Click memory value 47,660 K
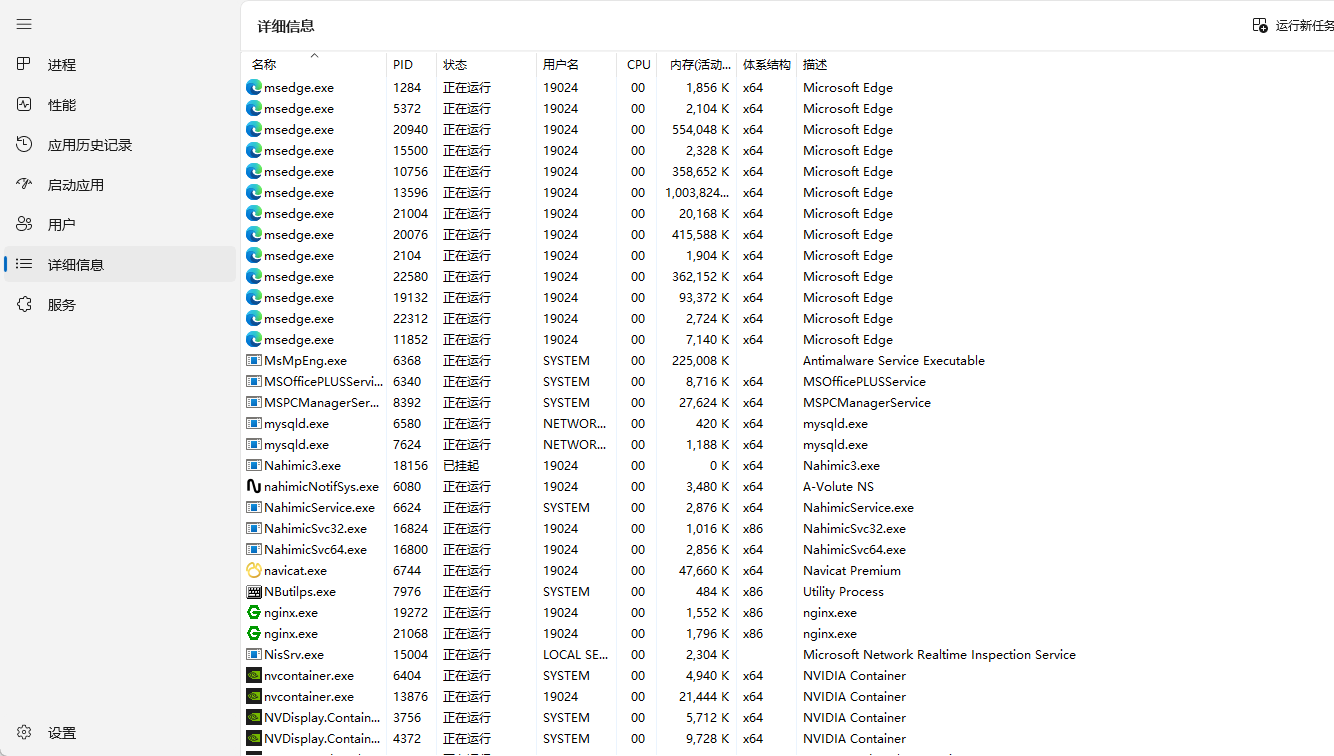This screenshot has width=1334, height=756. 704,570
